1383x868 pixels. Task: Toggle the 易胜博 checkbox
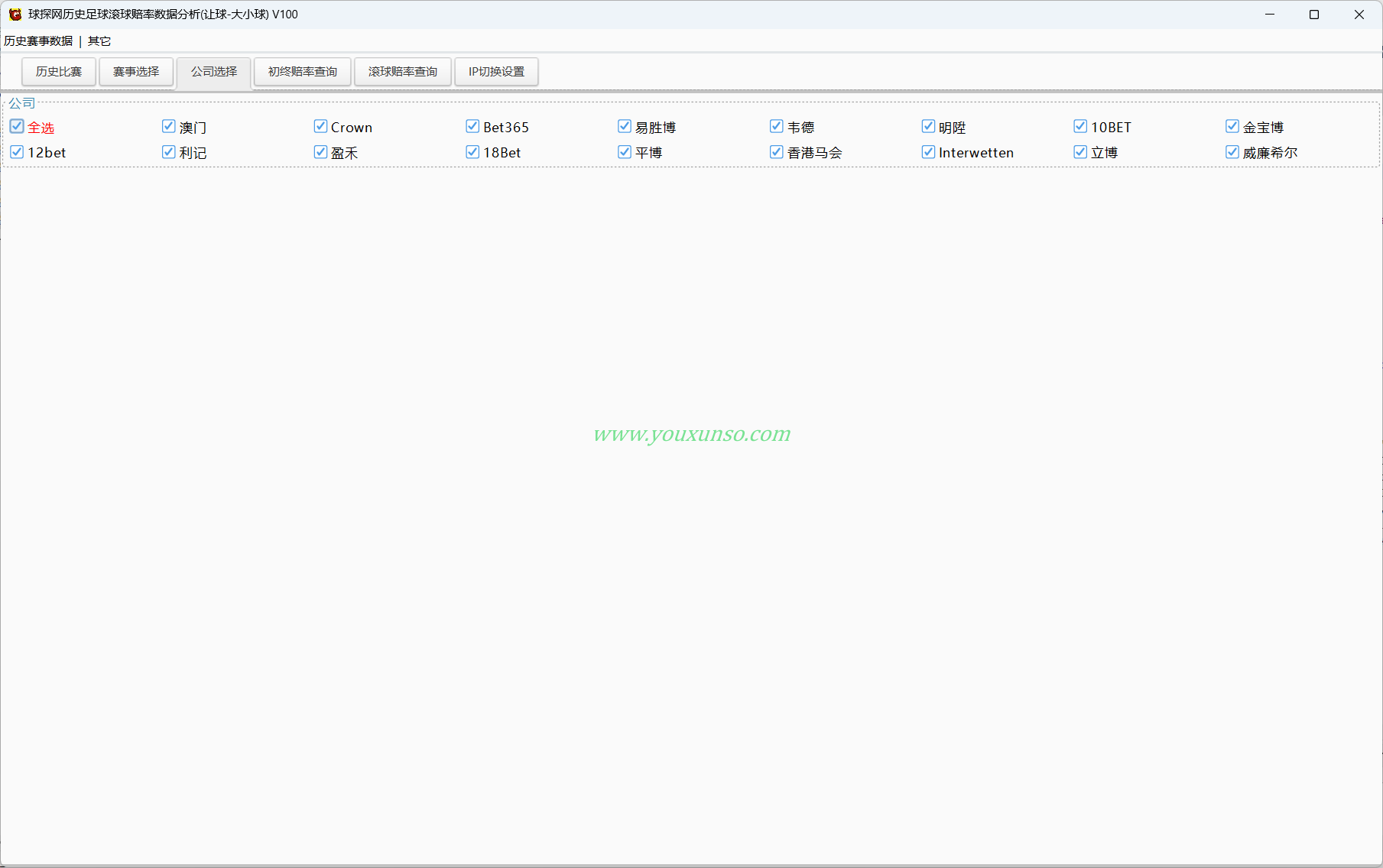(x=625, y=127)
